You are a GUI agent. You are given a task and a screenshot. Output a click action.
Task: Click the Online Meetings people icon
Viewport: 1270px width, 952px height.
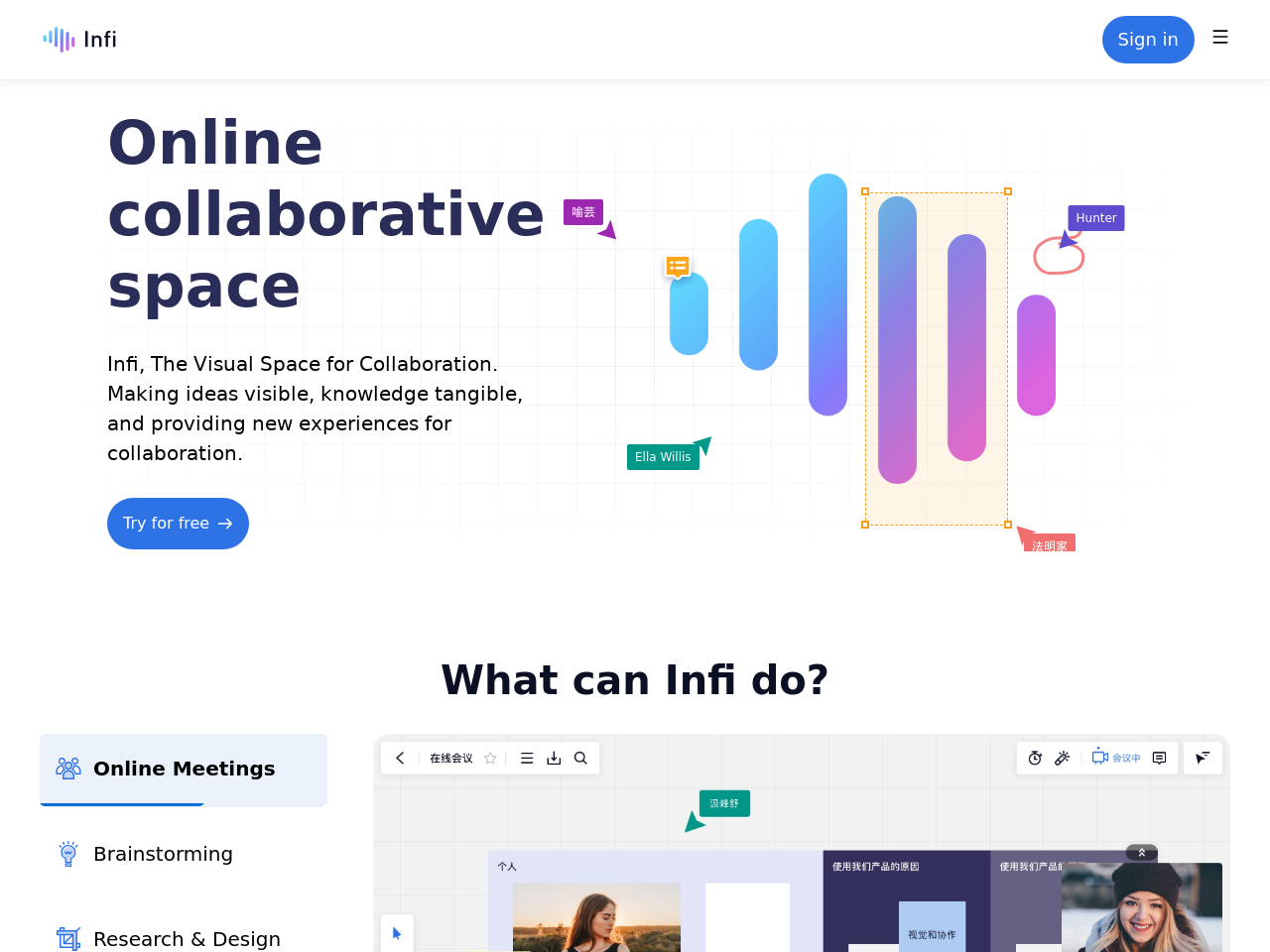tap(68, 769)
